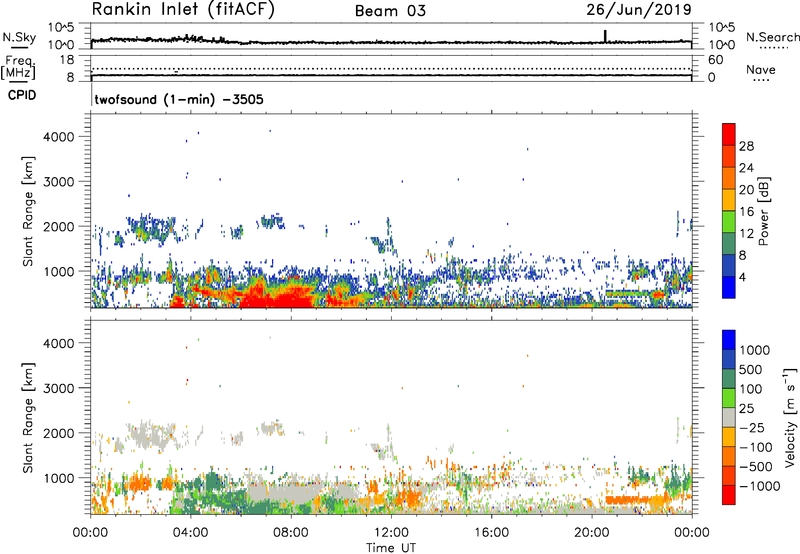
Task: Pick the blue top segment of velocity colorbar
Action: click(729, 340)
